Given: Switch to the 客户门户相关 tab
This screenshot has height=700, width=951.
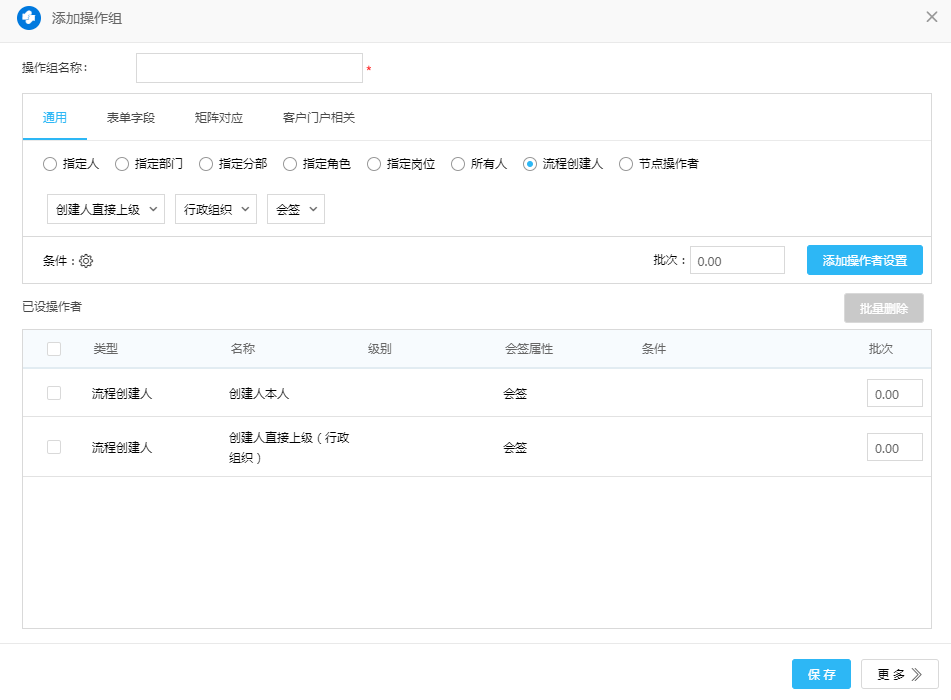Looking at the screenshot, I should tap(319, 118).
